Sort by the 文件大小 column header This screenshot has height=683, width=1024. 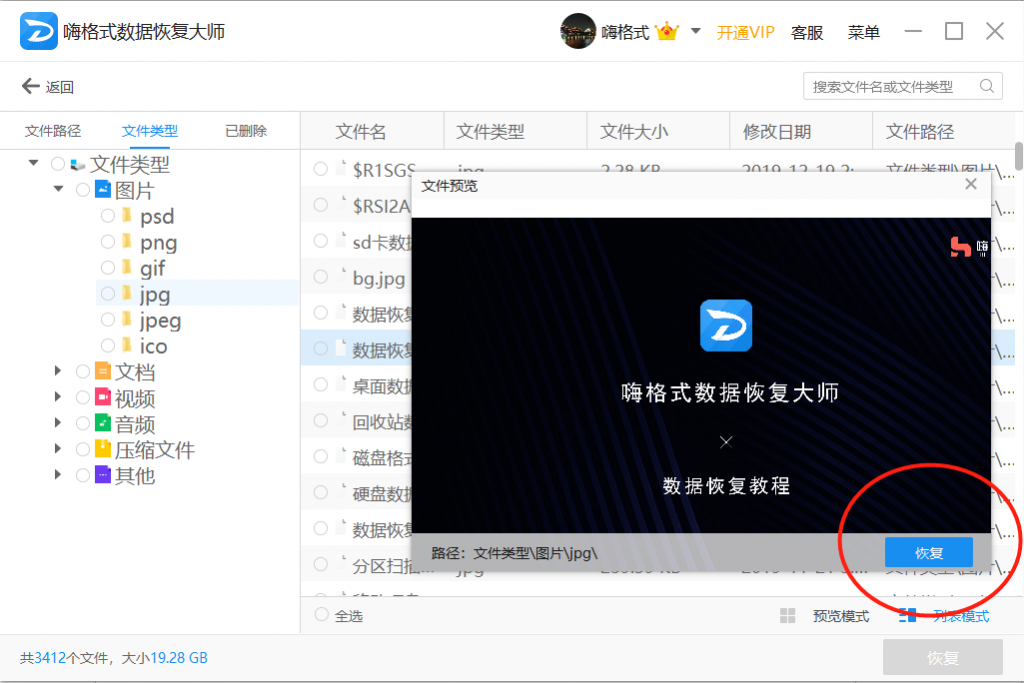633,131
